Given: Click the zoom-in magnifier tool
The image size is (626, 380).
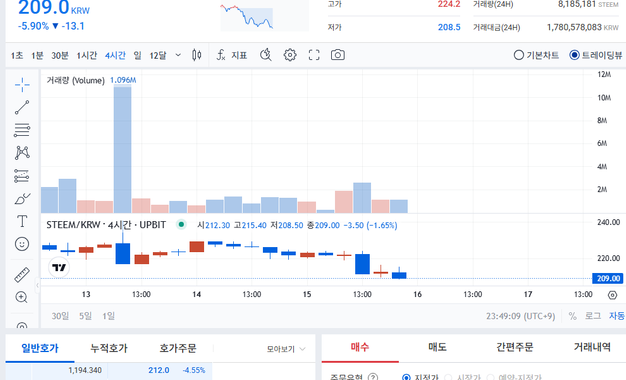Looking at the screenshot, I should [22, 297].
